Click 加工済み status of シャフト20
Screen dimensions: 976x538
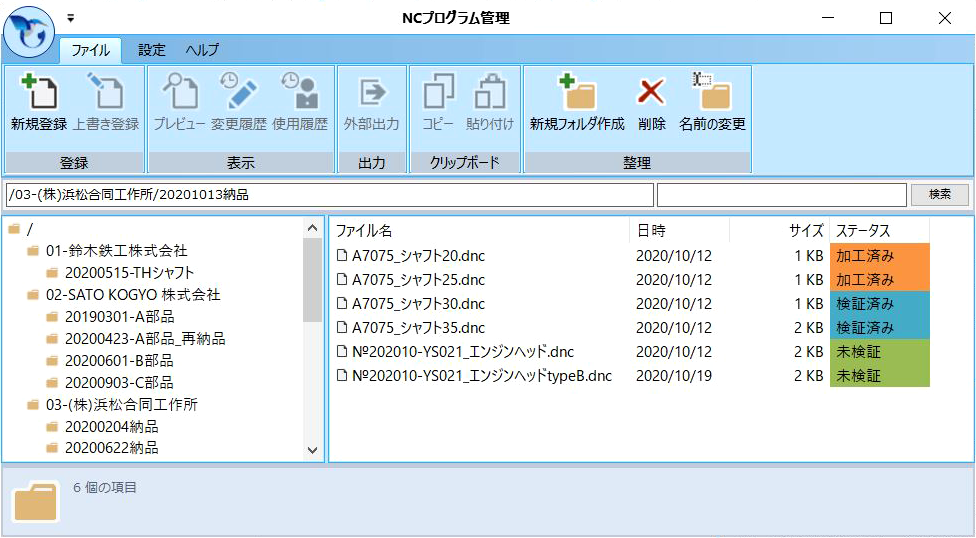tap(880, 256)
